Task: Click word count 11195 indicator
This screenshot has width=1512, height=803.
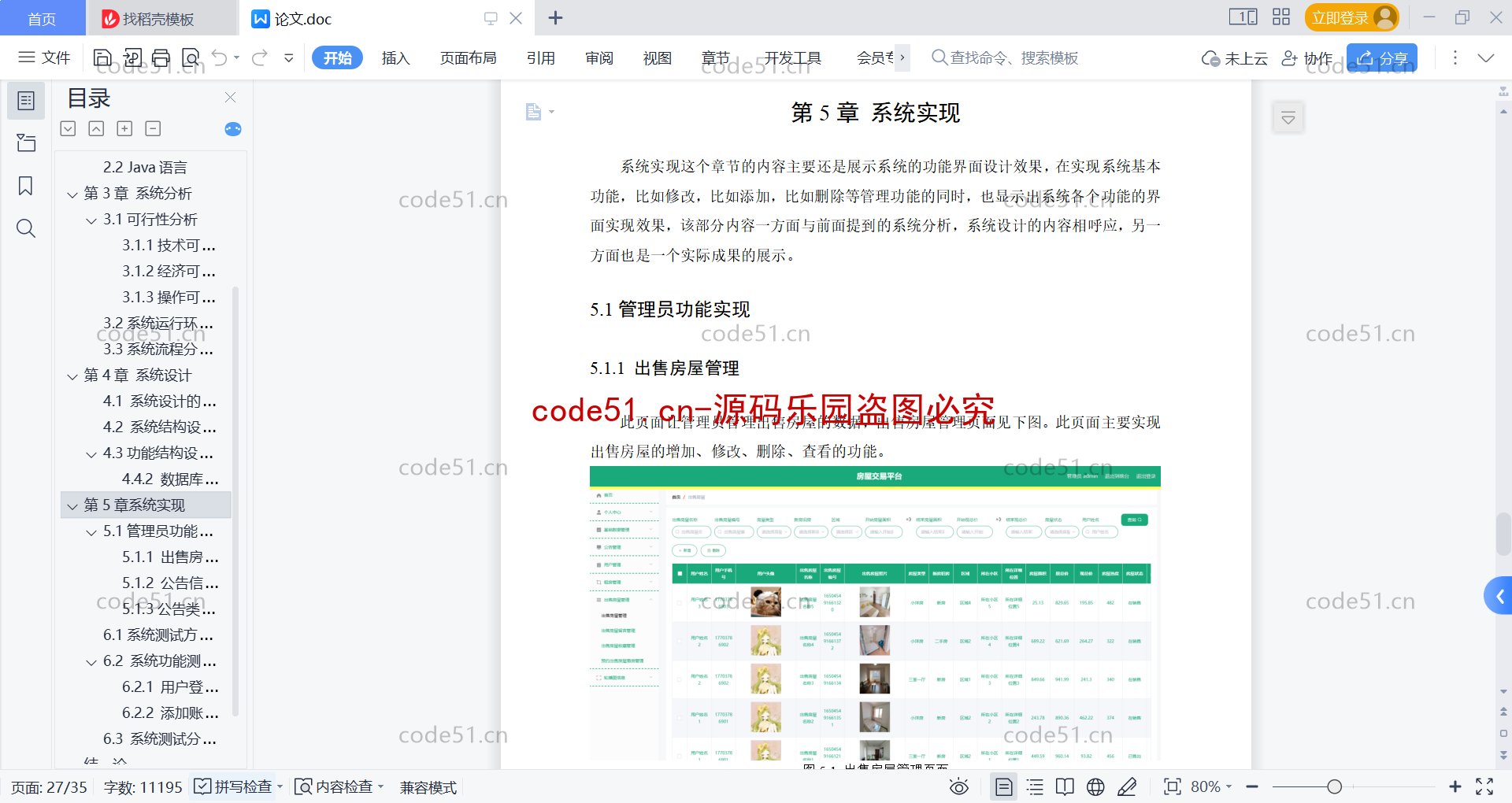Action: tap(143, 787)
